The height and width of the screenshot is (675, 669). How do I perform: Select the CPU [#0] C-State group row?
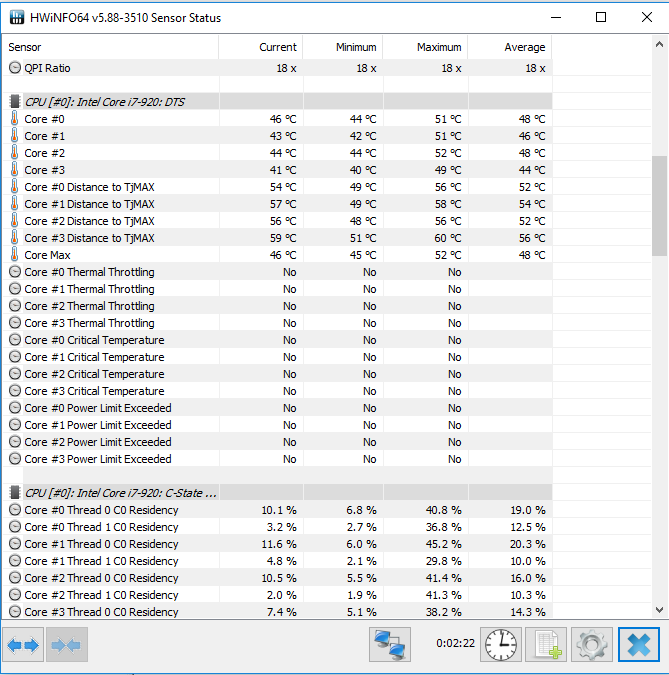point(278,492)
